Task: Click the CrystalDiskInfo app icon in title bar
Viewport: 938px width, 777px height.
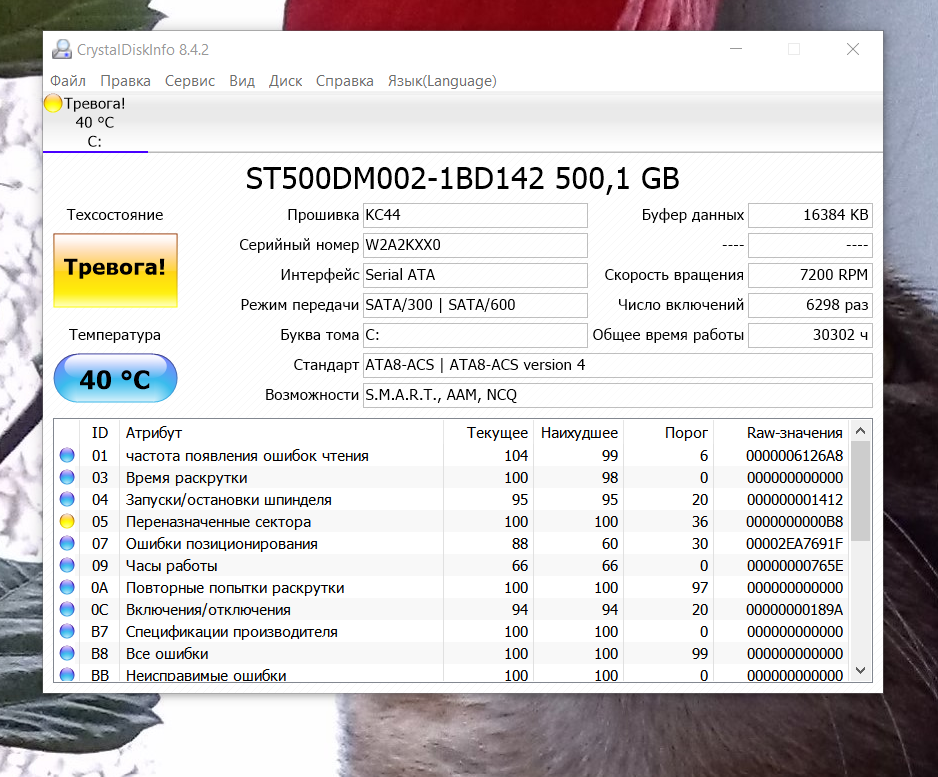Action: pyautogui.click(x=62, y=50)
